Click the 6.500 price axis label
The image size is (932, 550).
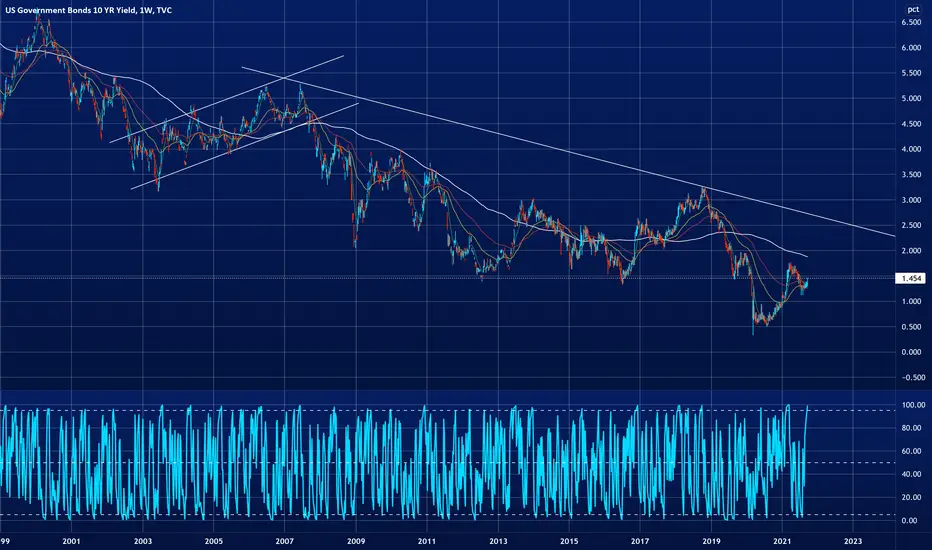click(911, 22)
